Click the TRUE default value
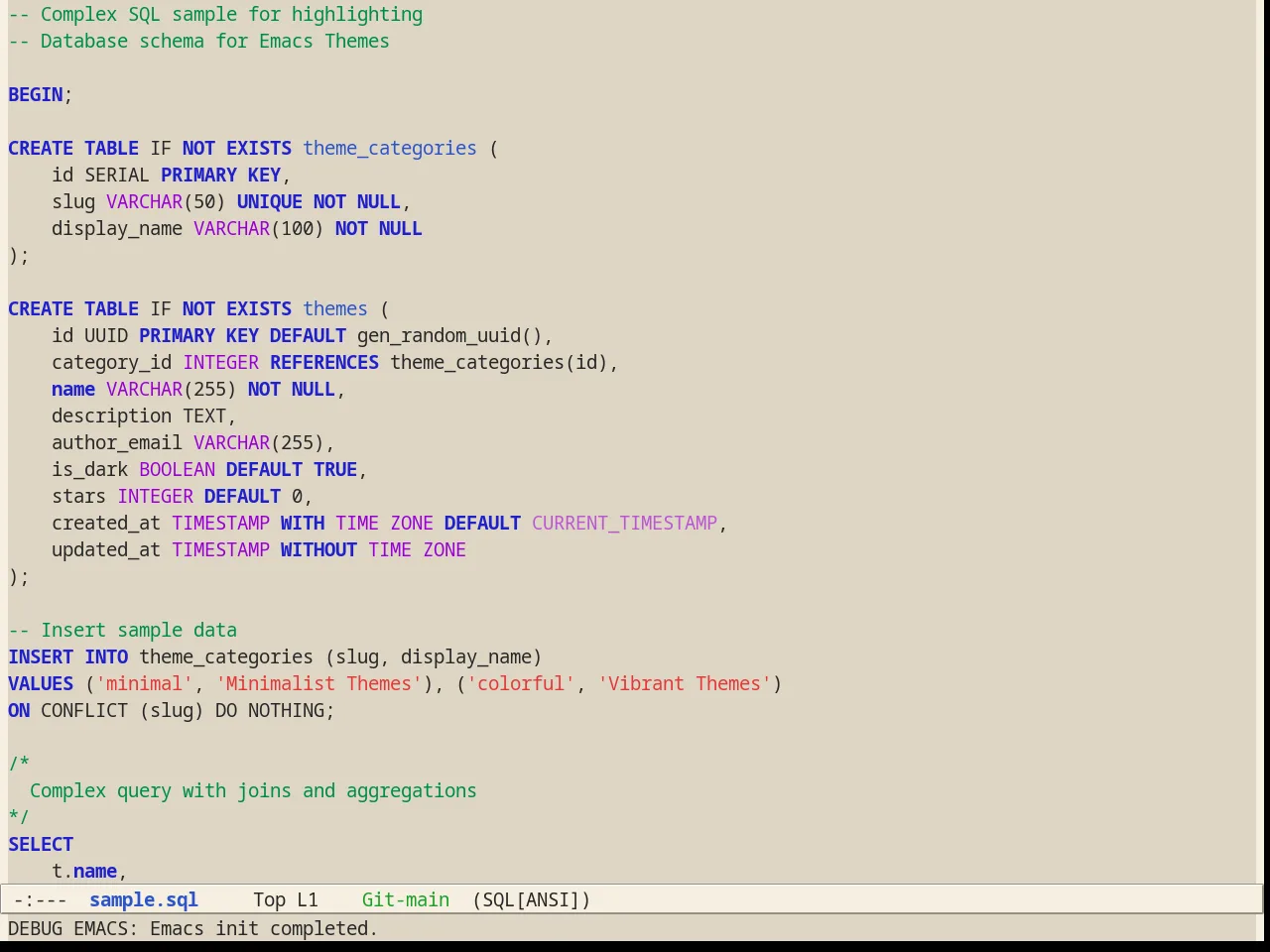Image resolution: width=1270 pixels, height=952 pixels. (335, 469)
